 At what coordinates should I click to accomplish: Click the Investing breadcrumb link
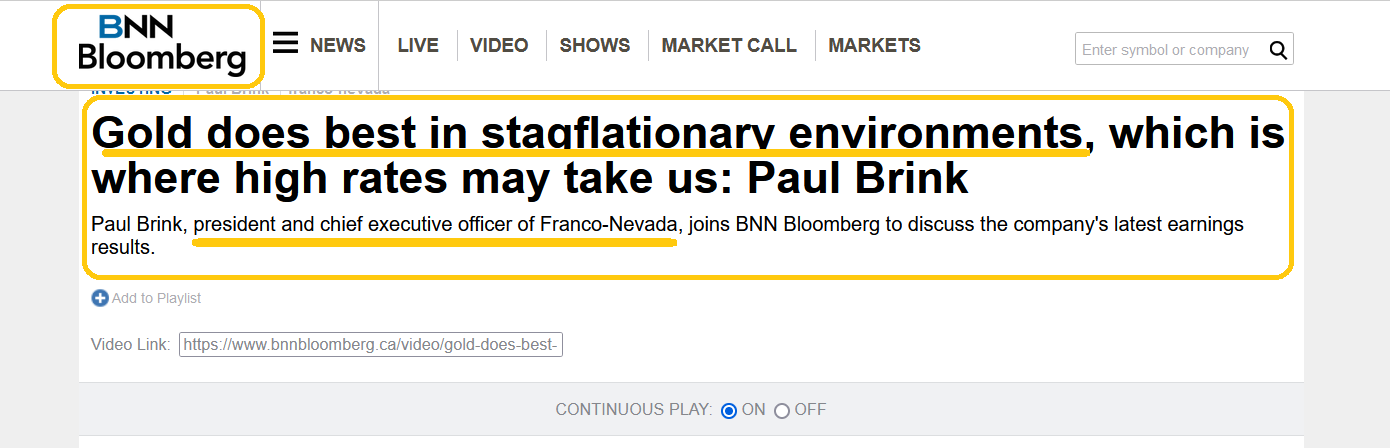[x=131, y=91]
